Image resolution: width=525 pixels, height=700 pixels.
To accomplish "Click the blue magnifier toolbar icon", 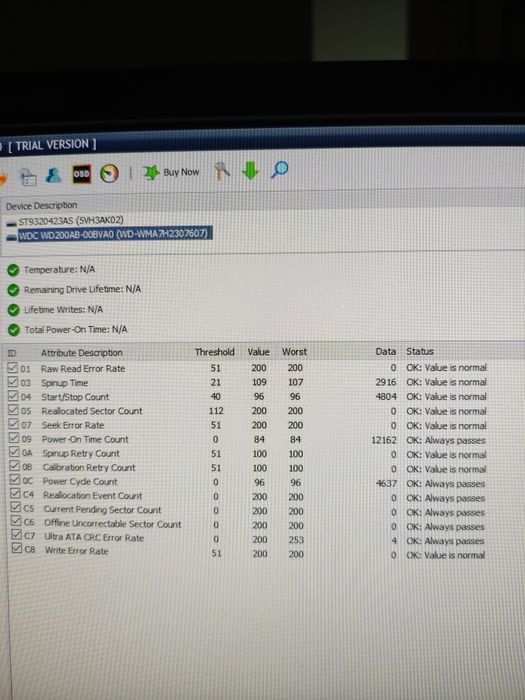I will coord(279,170).
